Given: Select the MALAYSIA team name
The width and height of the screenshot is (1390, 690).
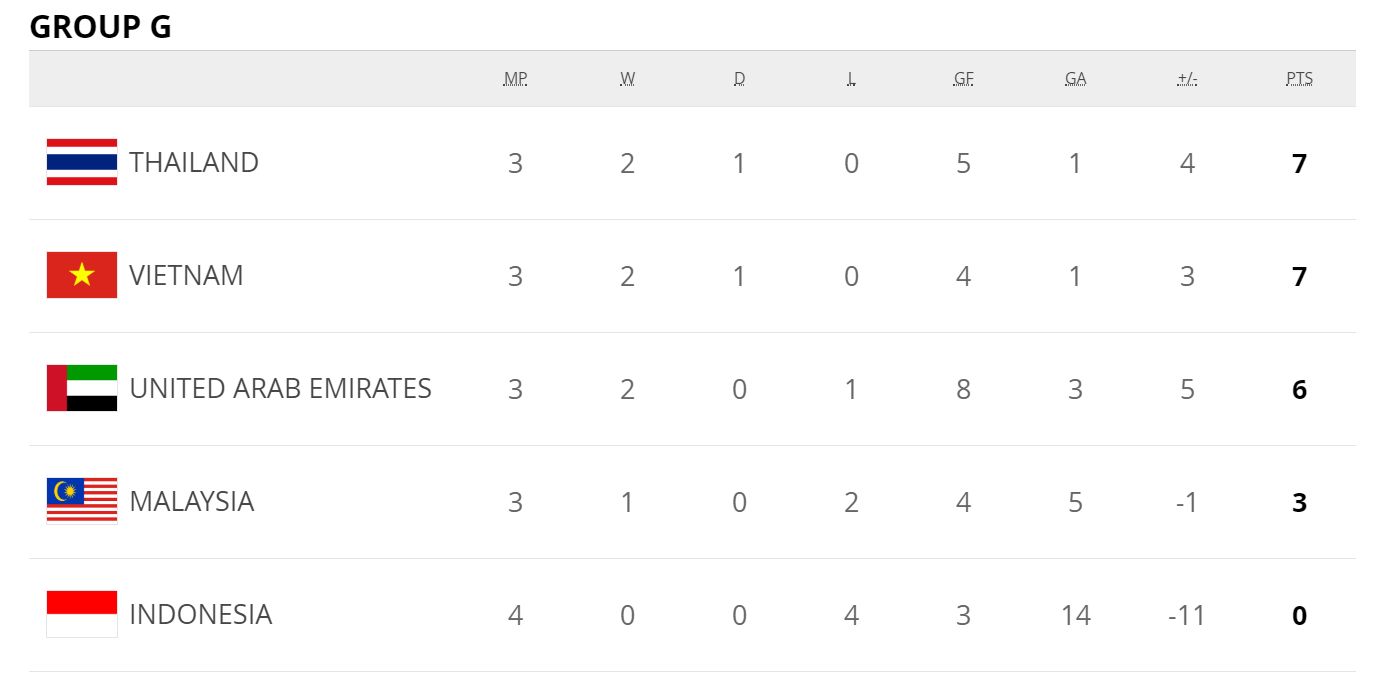Looking at the screenshot, I should [x=191, y=502].
